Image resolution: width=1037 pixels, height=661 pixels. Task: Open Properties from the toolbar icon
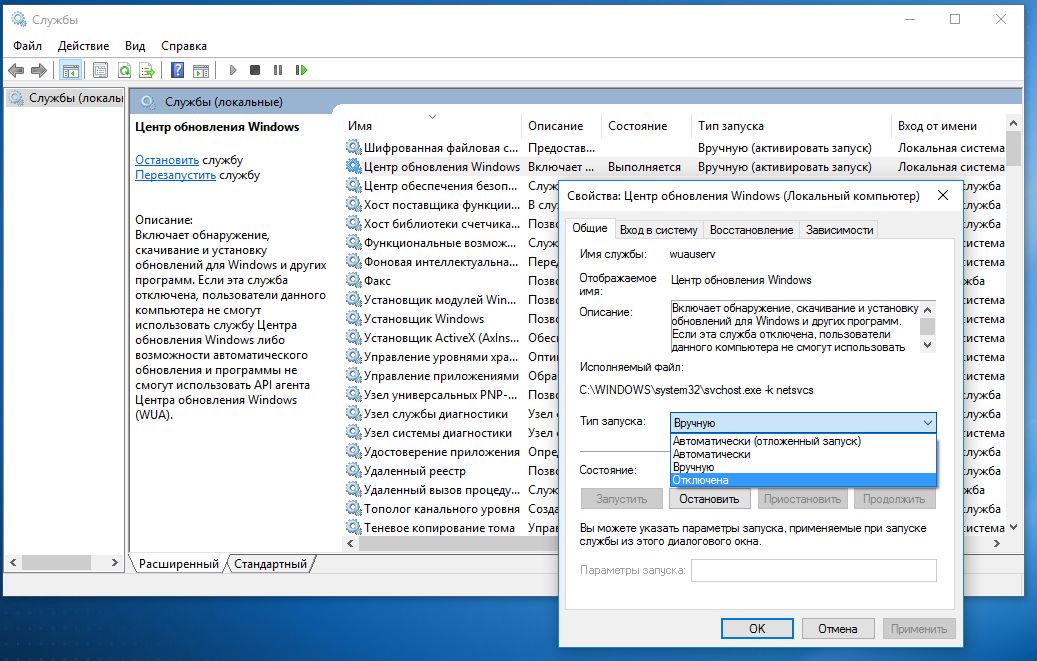pyautogui.click(x=101, y=70)
